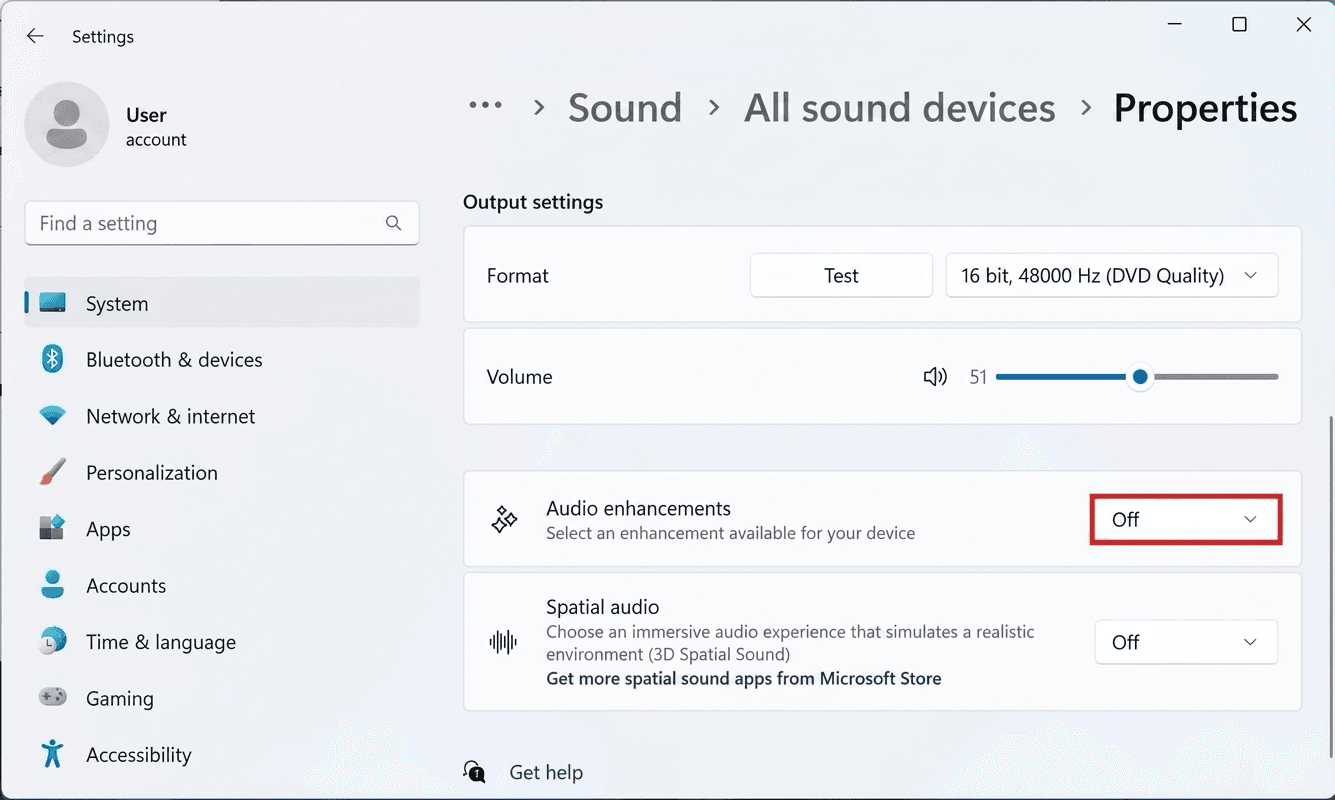Navigate to All sound devices breadcrumb
Image resolution: width=1335 pixels, height=800 pixels.
900,107
